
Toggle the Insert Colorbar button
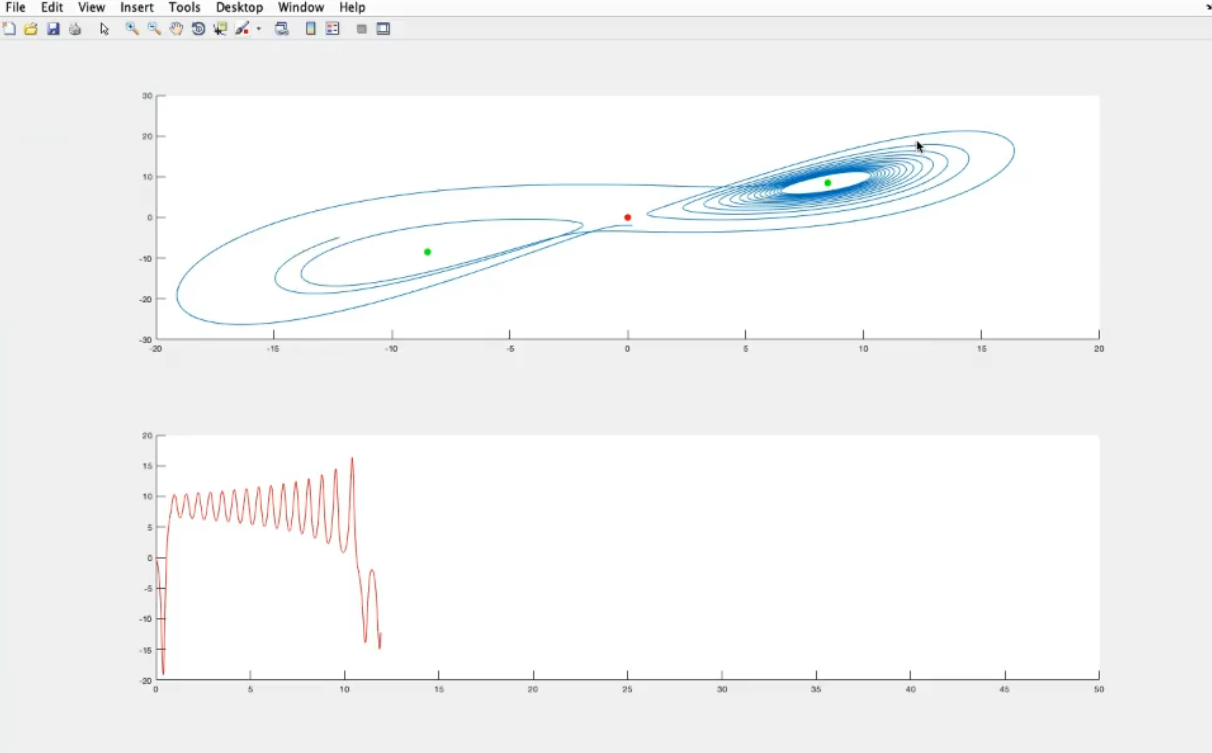311,29
